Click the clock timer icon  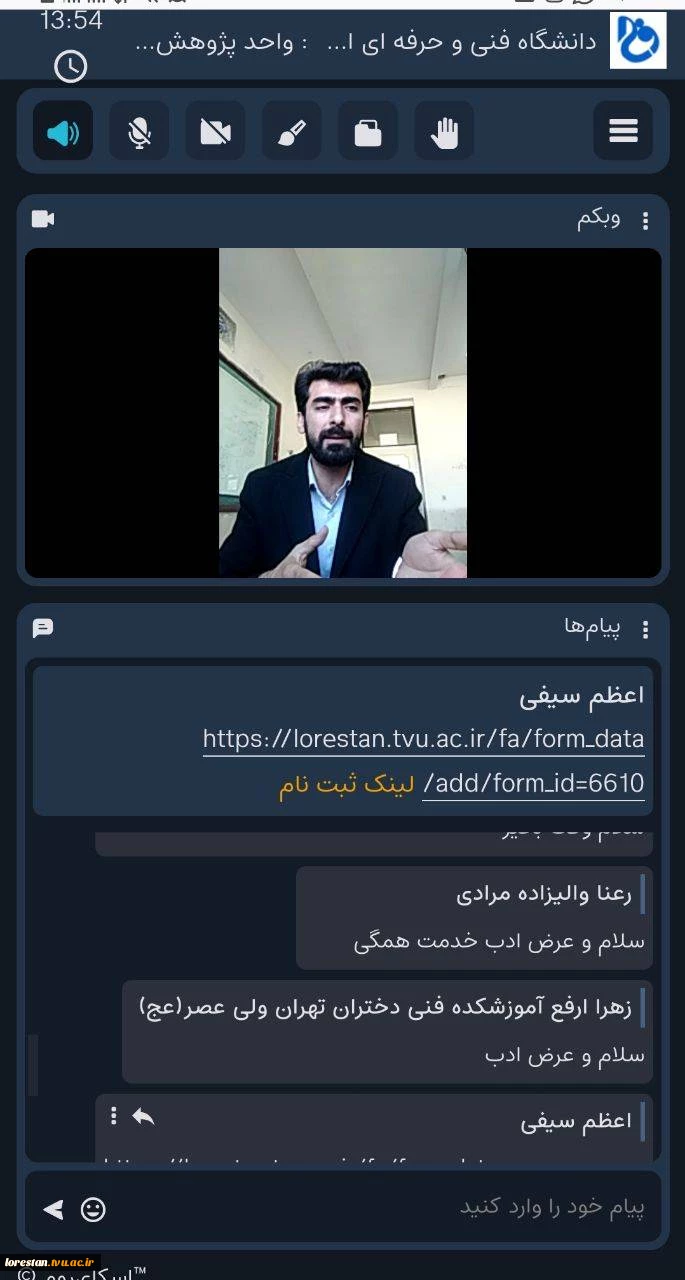point(70,66)
